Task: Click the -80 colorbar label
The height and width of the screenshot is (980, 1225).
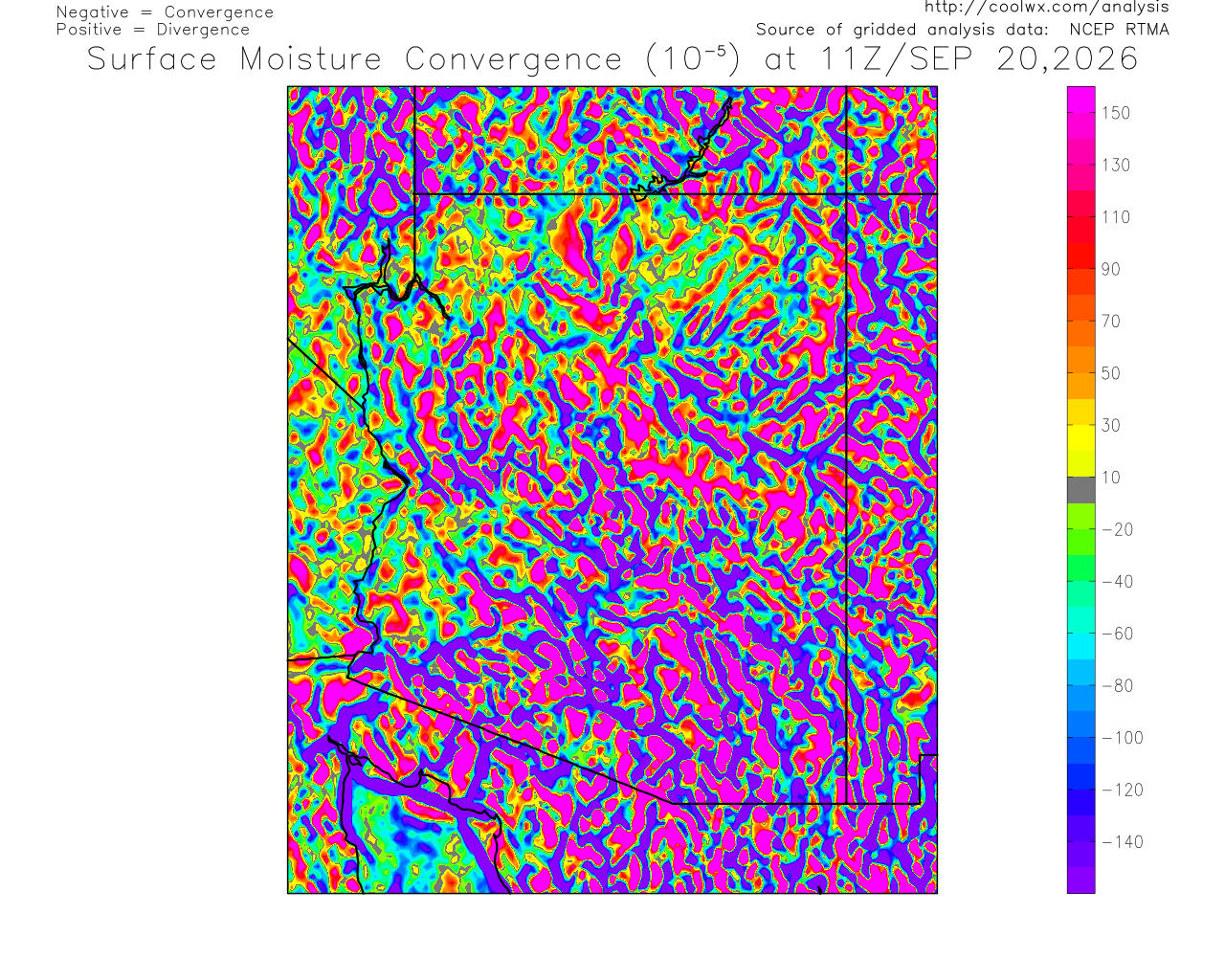Action: (x=1118, y=686)
